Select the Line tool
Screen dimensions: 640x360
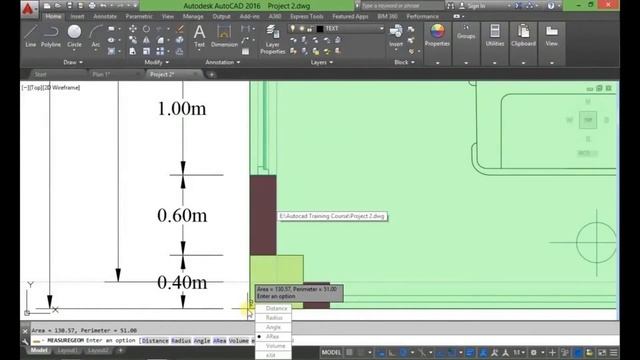pyautogui.click(x=31, y=36)
